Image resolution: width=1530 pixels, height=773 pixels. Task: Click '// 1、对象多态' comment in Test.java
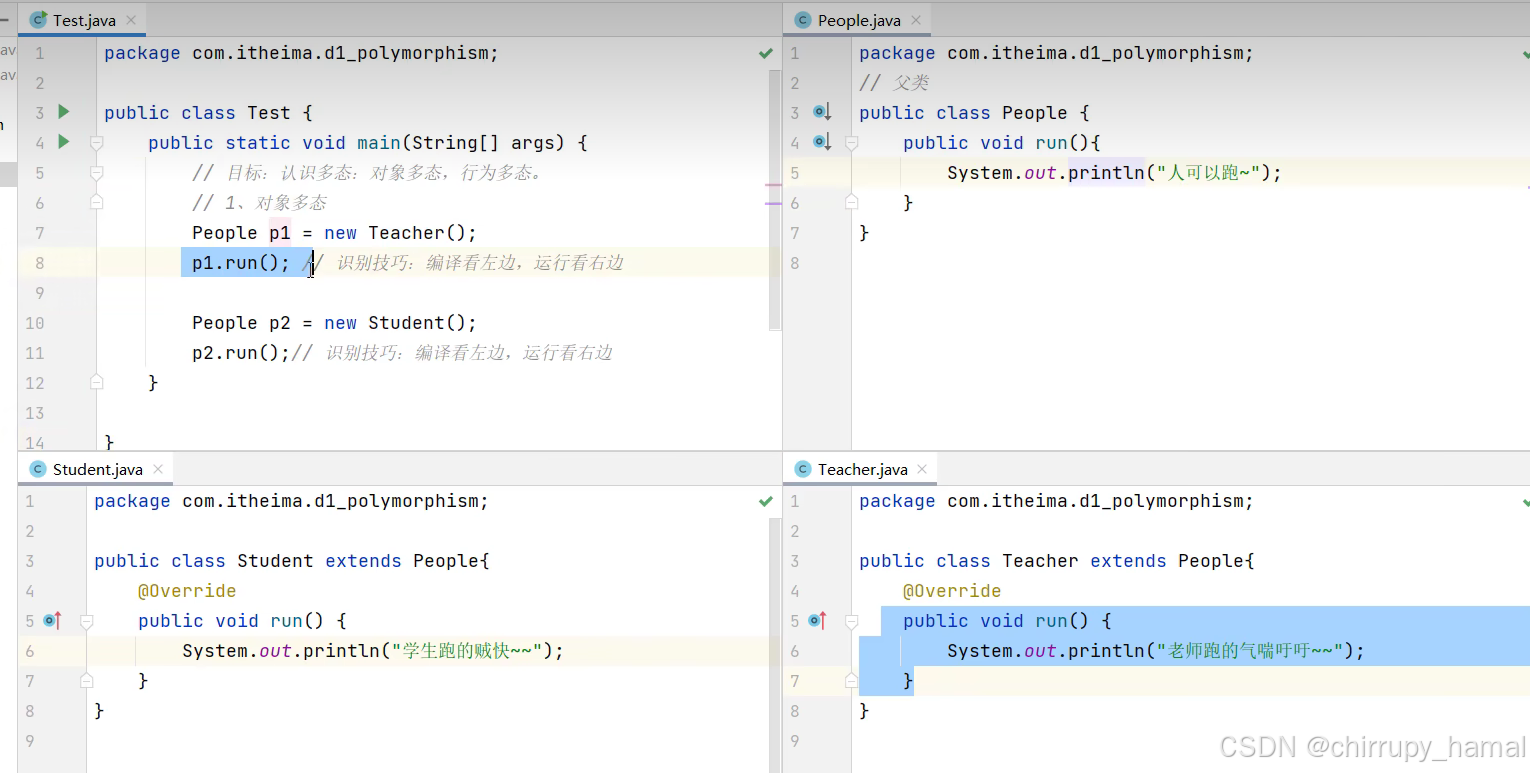tap(260, 203)
